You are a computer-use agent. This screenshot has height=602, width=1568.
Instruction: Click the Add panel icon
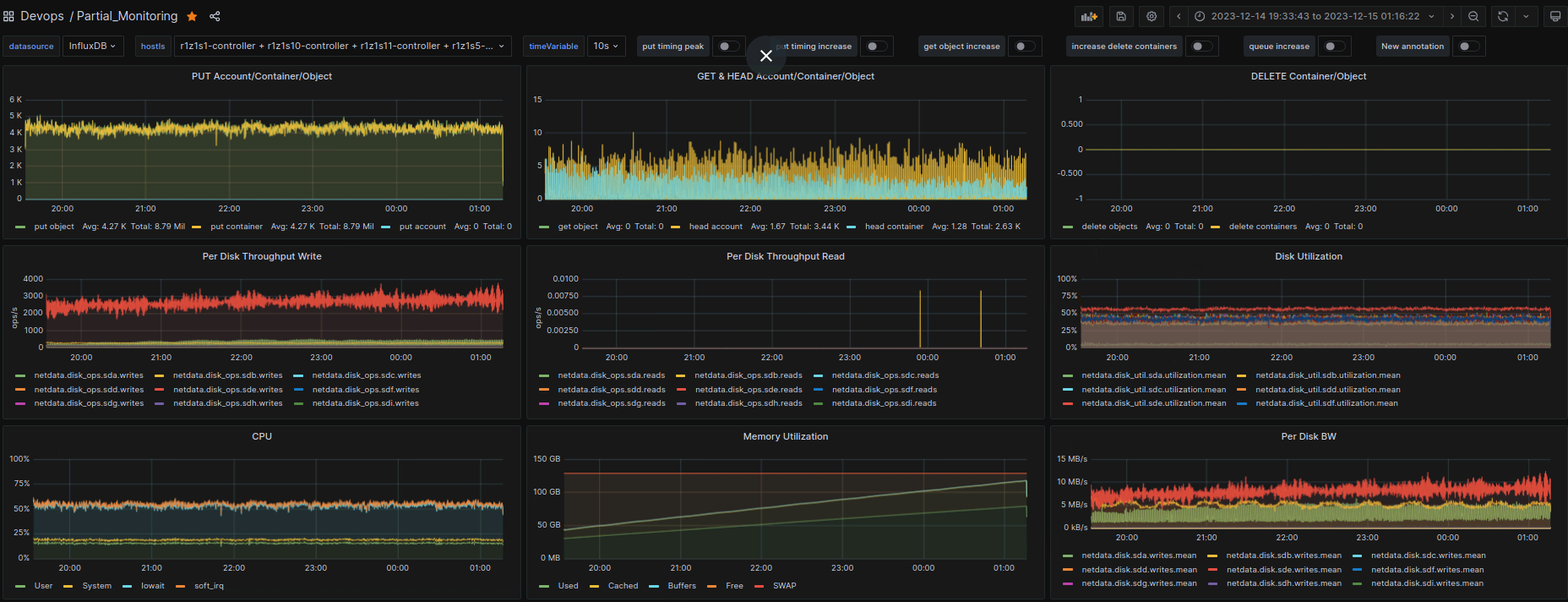1089,16
